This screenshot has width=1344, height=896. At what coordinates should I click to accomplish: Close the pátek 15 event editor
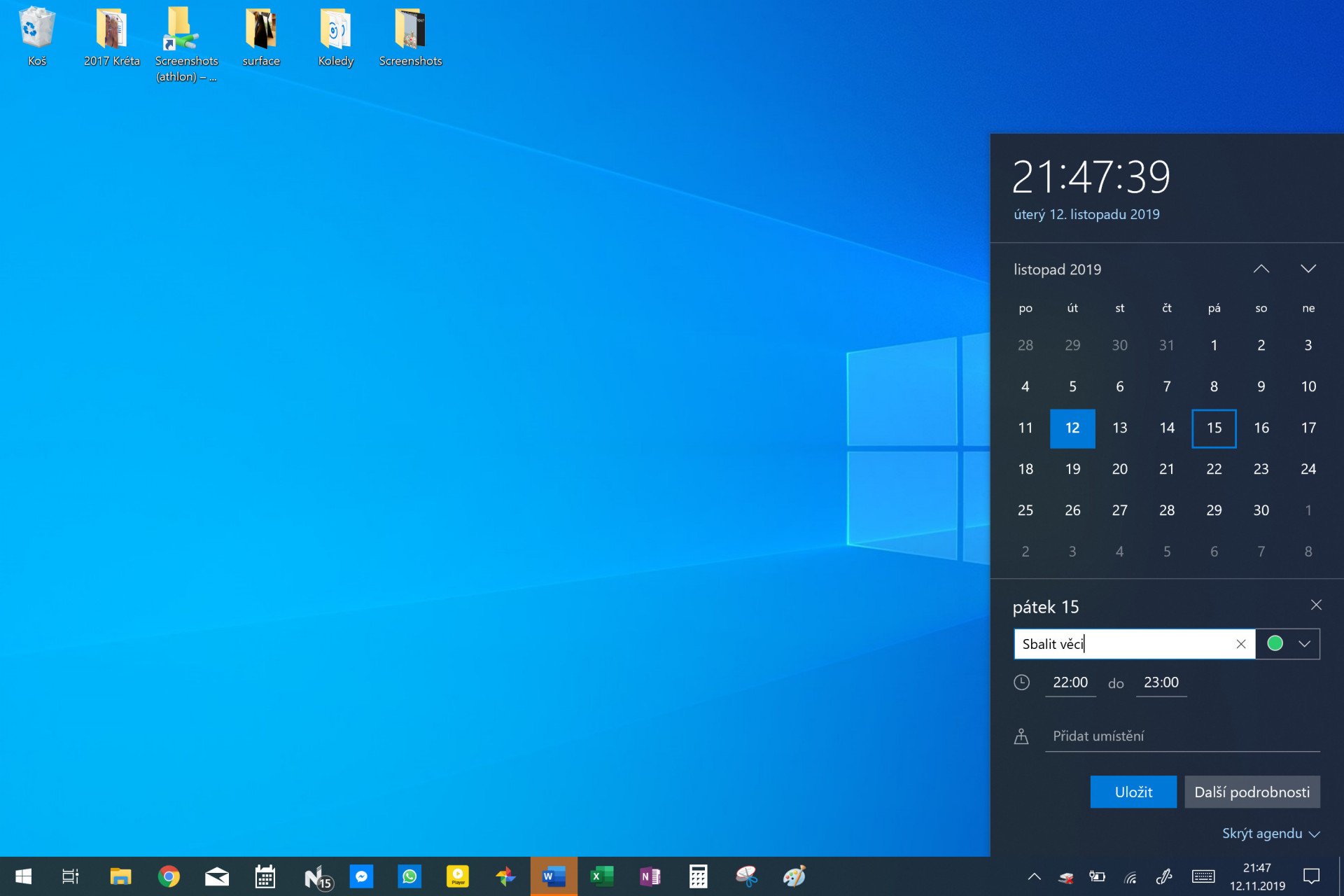tap(1316, 605)
